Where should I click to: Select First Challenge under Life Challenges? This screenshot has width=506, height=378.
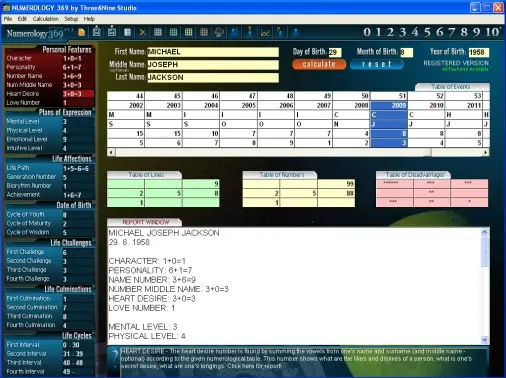pos(49,252)
